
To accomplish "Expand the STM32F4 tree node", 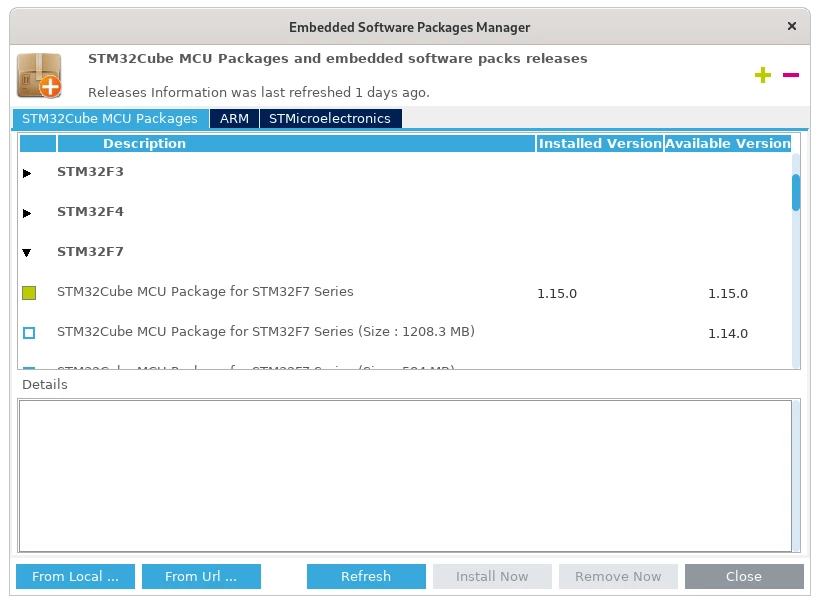I will 27,213.
